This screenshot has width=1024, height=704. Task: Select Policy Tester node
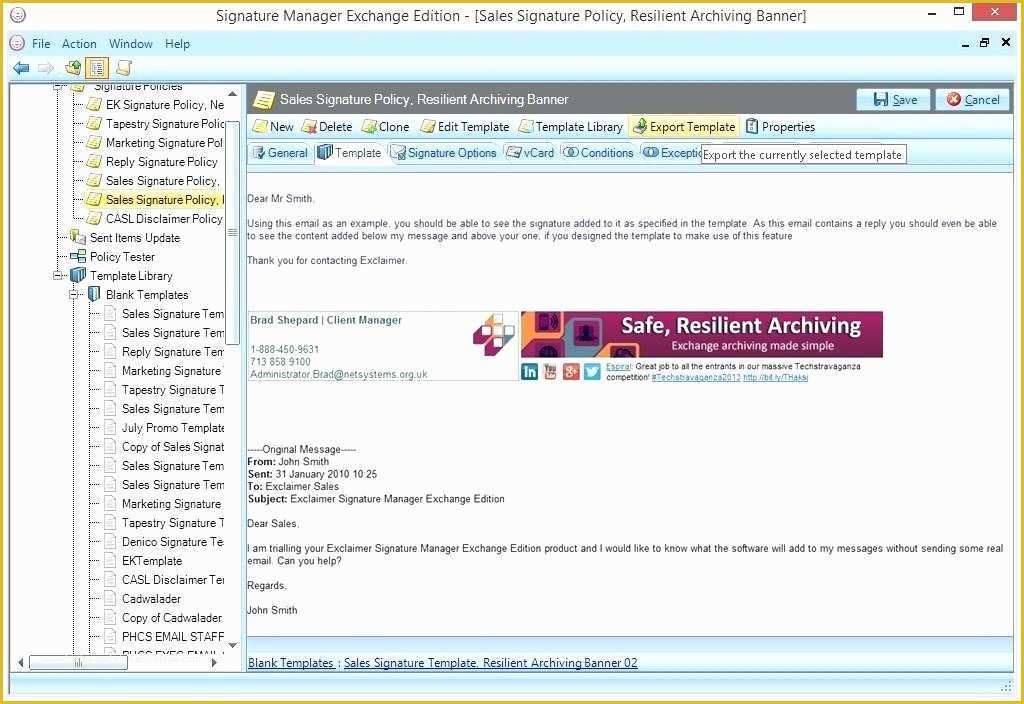pos(113,257)
